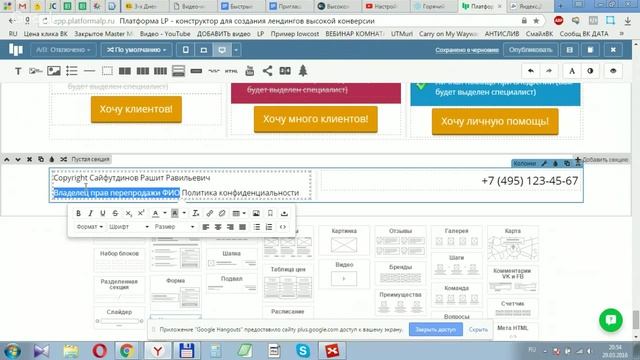640x360 pixels.
Task: Insert a text block with the T tool
Action: click(18, 71)
